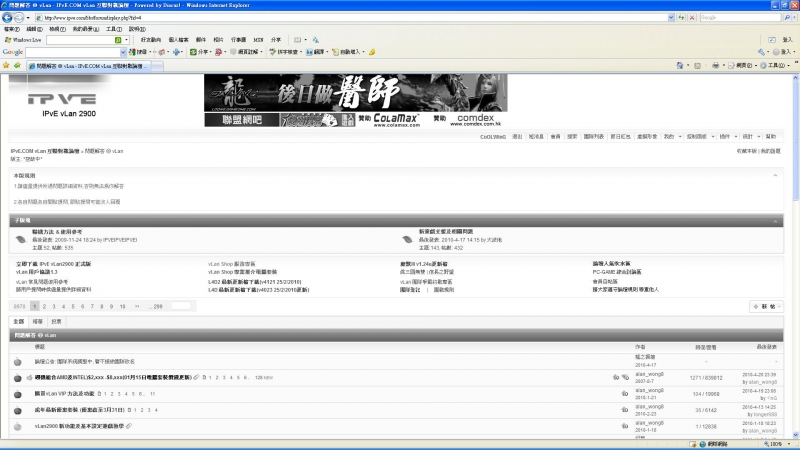Click the Home icon in command bar
This screenshot has width=800, height=450.
pos(680,65)
